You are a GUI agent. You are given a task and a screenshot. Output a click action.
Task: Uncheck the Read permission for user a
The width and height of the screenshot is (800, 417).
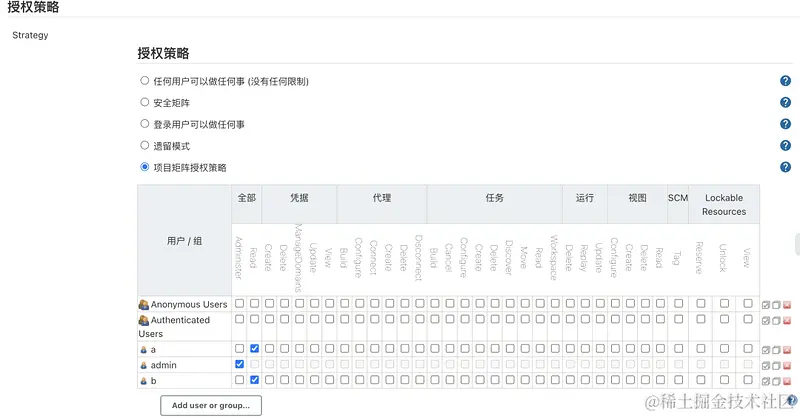(254, 349)
